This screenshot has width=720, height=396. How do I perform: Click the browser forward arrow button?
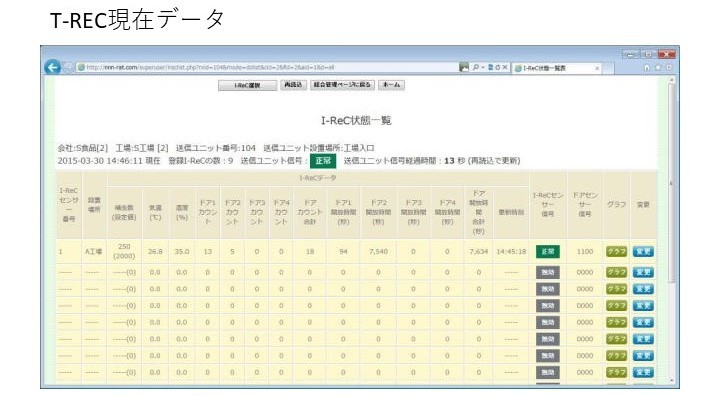tap(68, 68)
